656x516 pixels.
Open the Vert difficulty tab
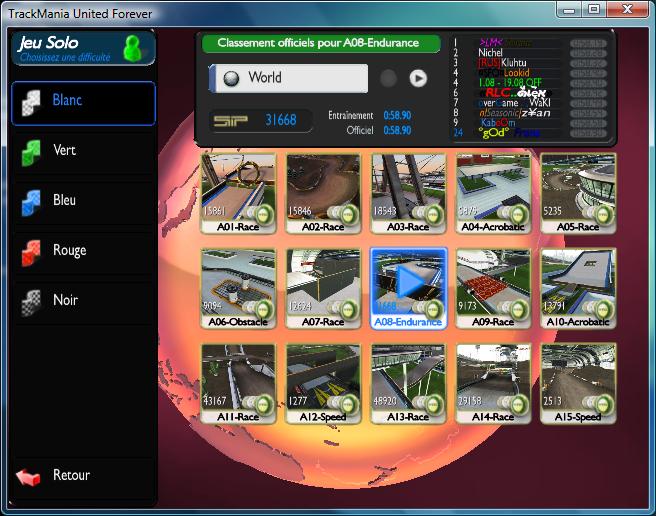[84, 151]
